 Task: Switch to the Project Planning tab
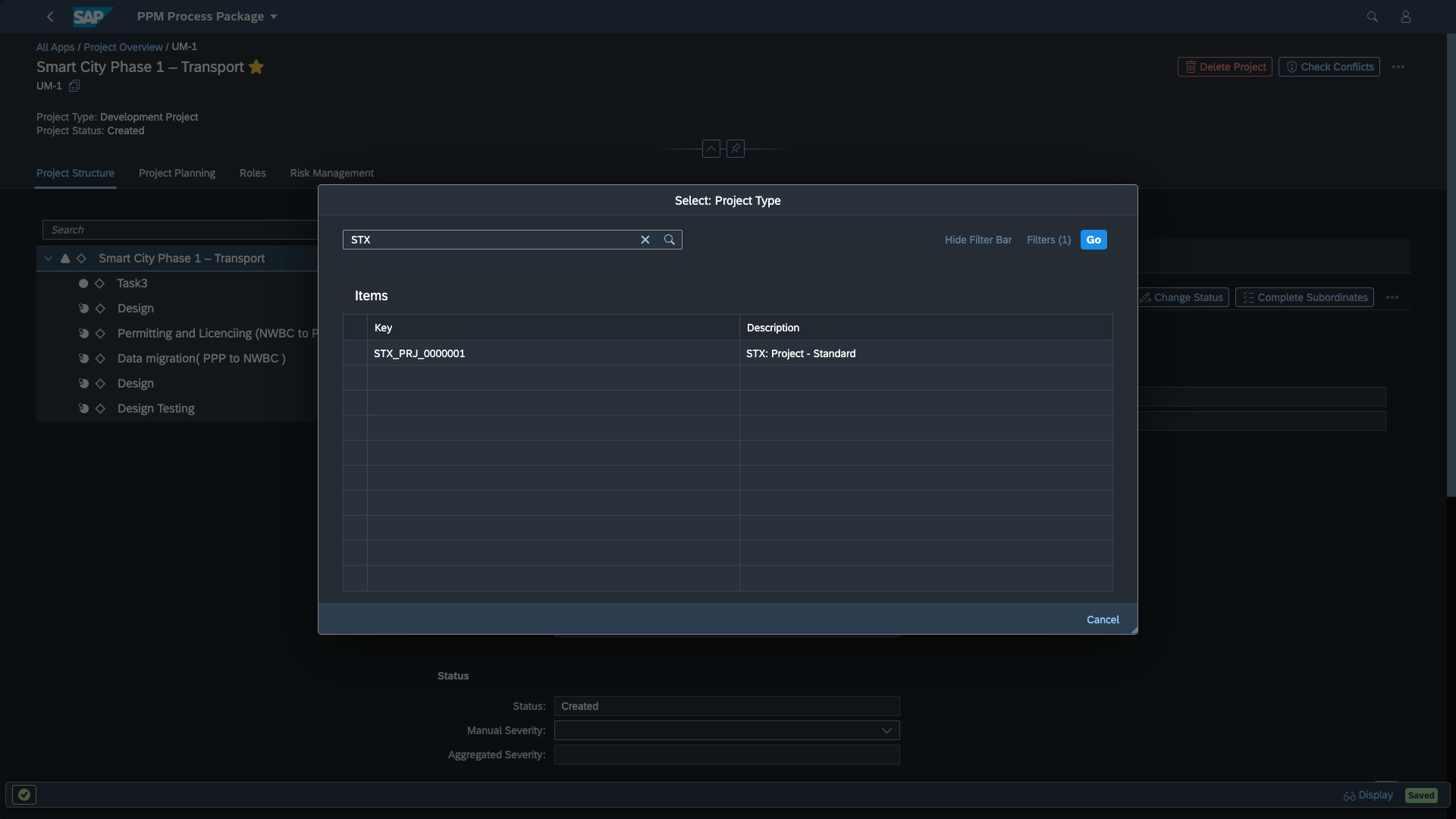177,173
